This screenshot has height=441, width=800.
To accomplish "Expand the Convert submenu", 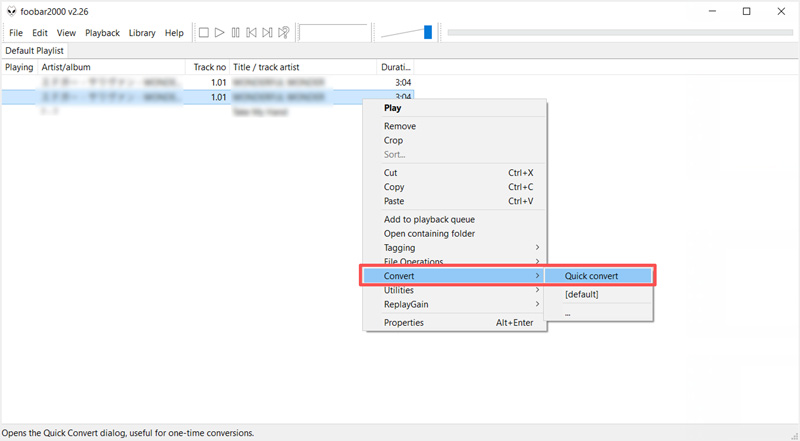I will click(453, 276).
